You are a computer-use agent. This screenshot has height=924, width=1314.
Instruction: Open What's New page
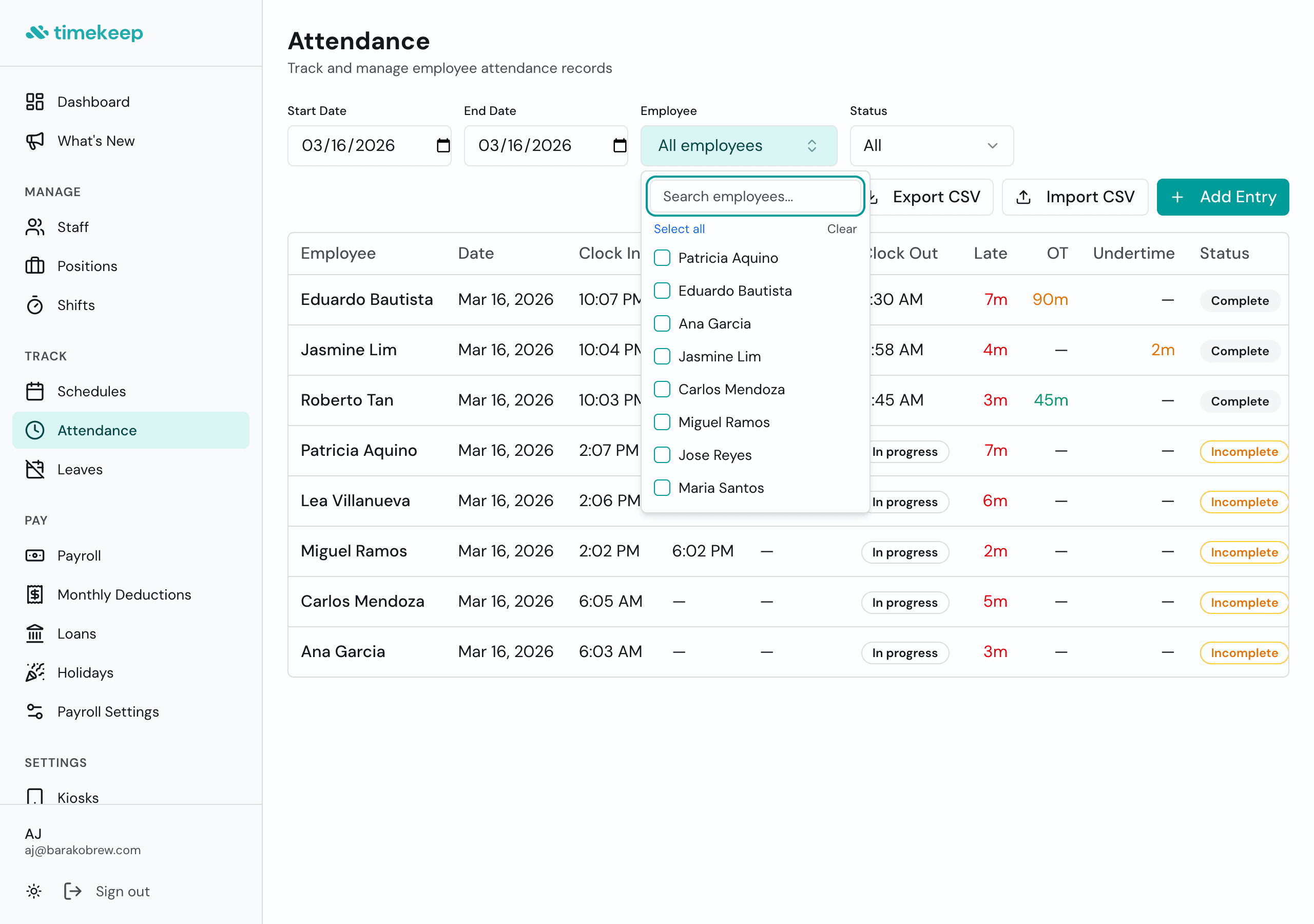[x=95, y=141]
